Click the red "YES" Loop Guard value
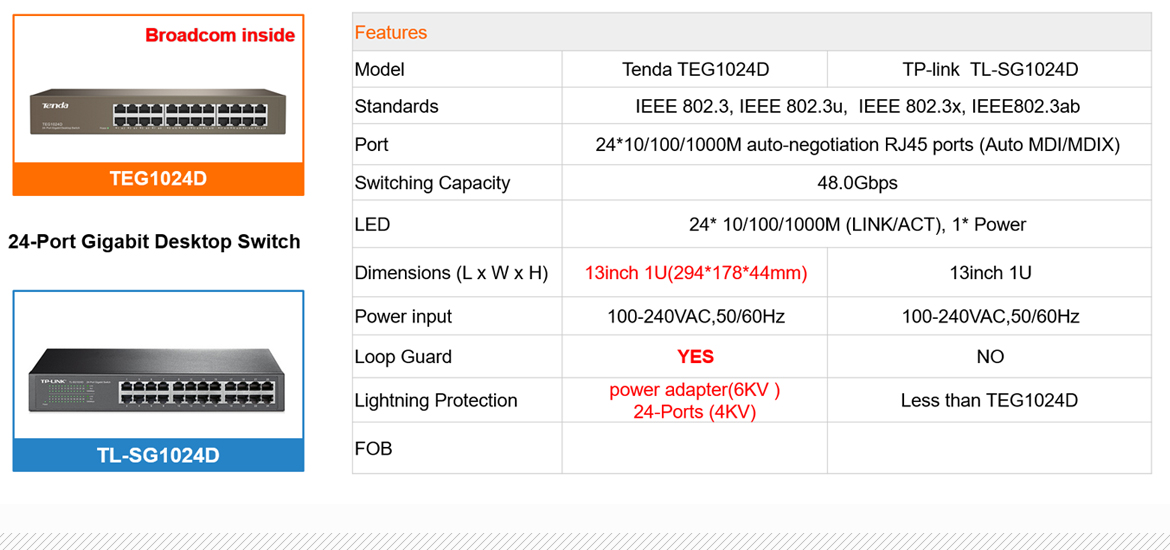This screenshot has width=1170, height=550. pos(695,357)
